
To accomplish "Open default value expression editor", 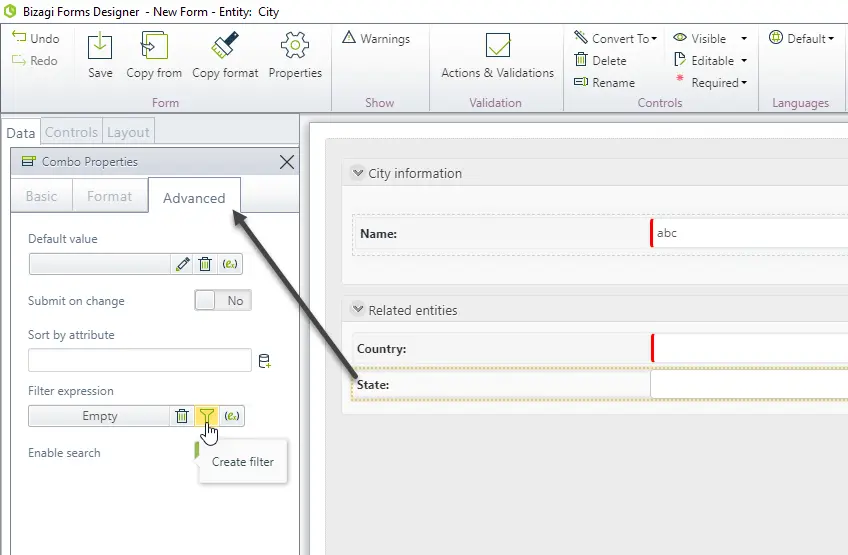I will click(230, 264).
